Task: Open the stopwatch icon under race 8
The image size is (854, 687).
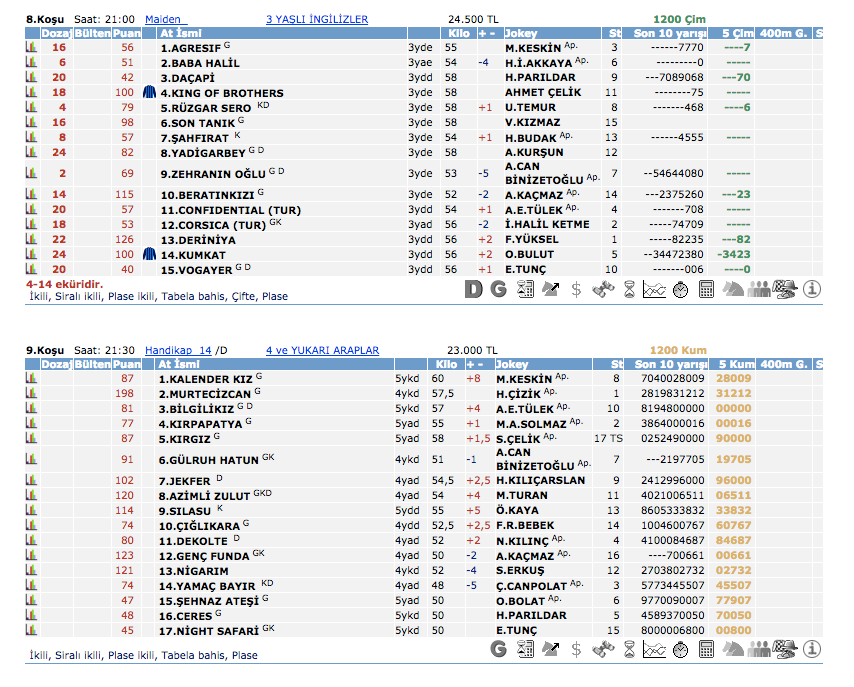Action: (x=680, y=290)
